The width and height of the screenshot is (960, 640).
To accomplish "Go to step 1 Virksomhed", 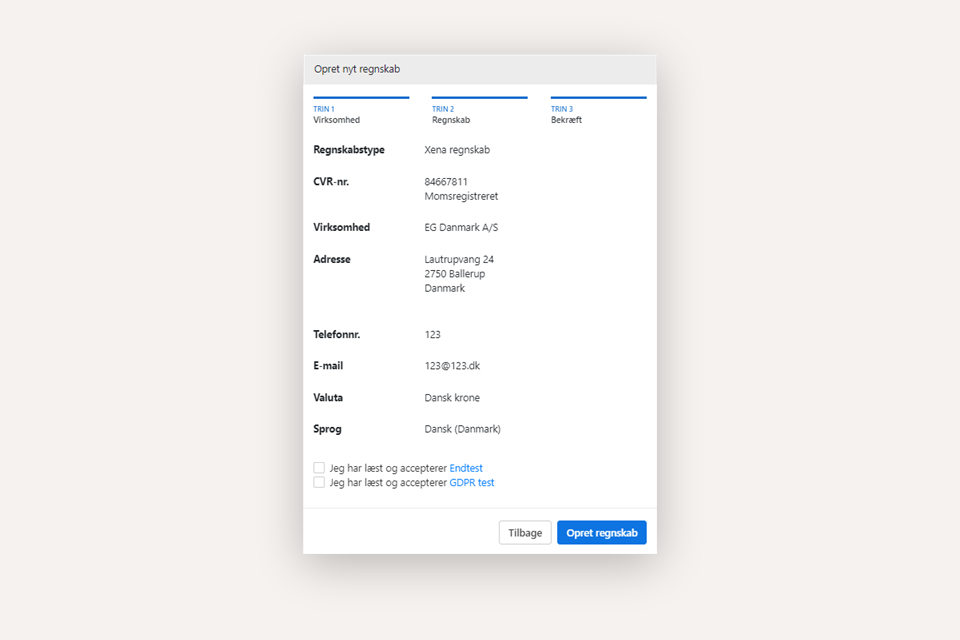I will pyautogui.click(x=336, y=114).
